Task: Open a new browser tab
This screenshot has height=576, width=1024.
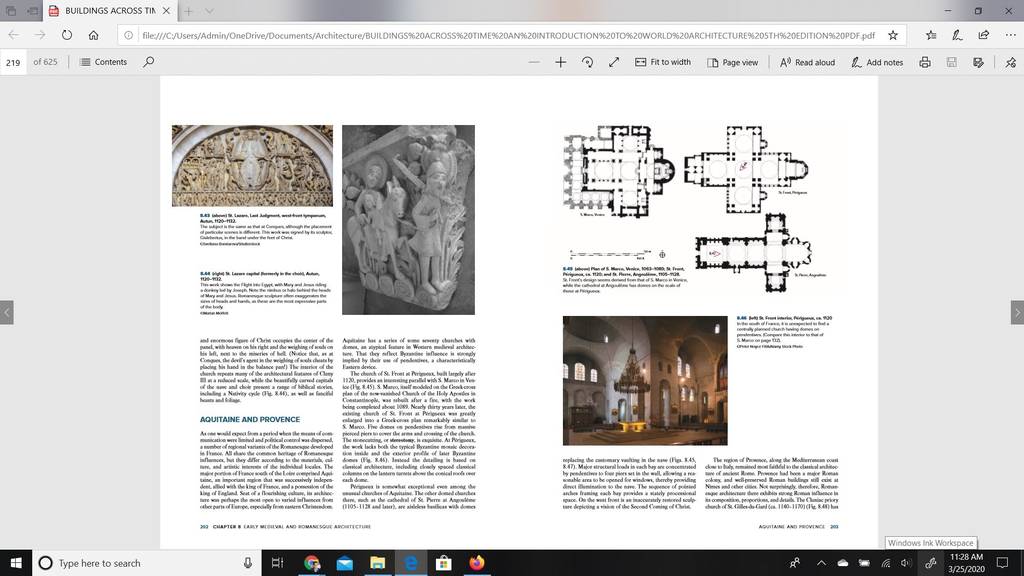Action: click(x=188, y=11)
